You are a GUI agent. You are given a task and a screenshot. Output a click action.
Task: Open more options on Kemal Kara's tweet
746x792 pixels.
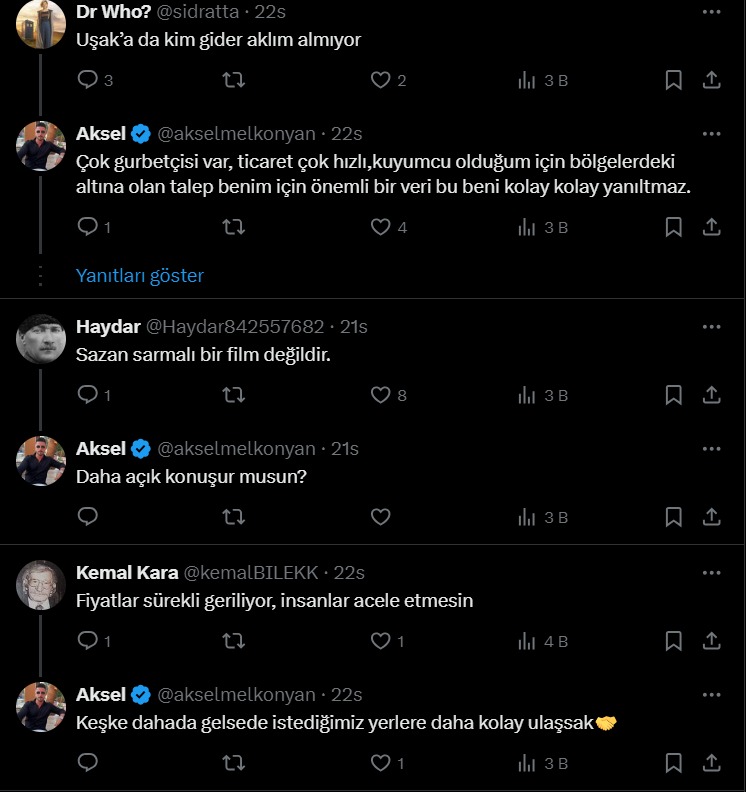coord(711,572)
